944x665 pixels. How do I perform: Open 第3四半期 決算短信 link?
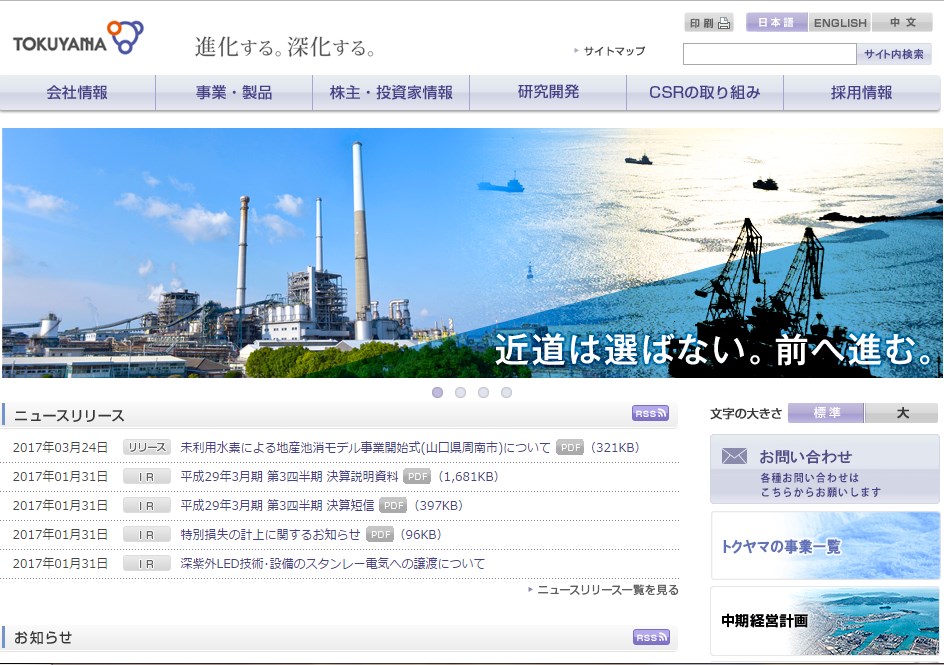click(x=277, y=506)
